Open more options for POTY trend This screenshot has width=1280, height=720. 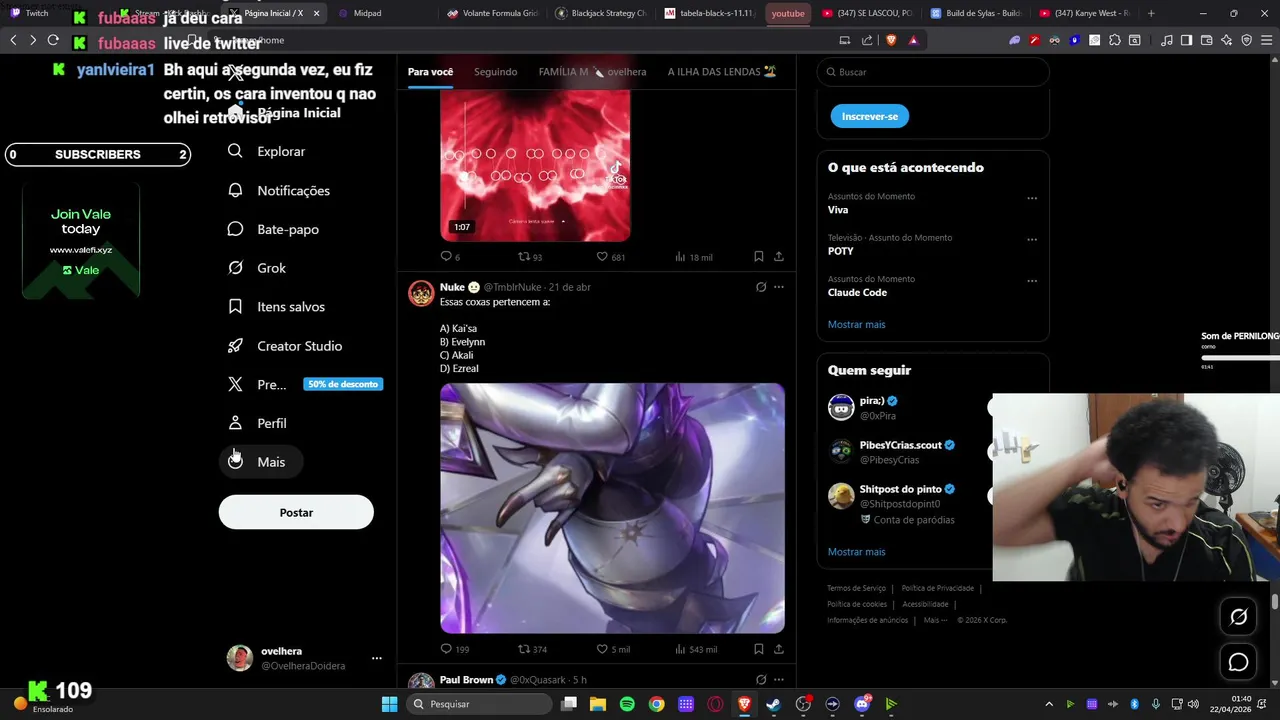coord(1032,240)
